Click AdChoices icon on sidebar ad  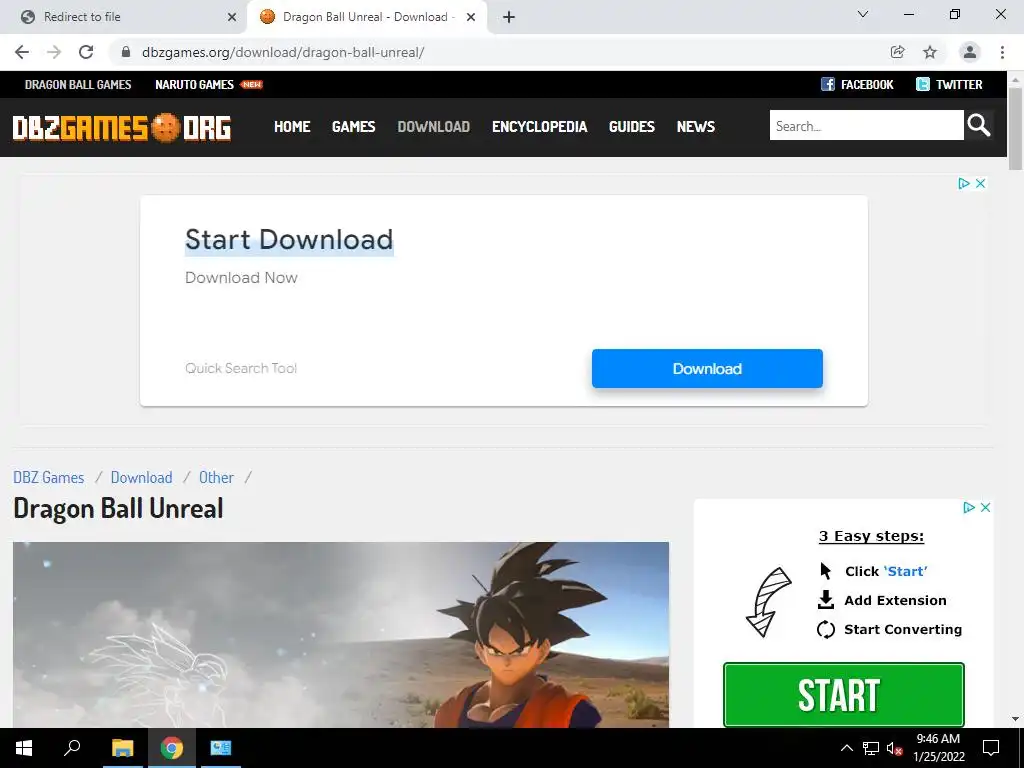tap(969, 507)
